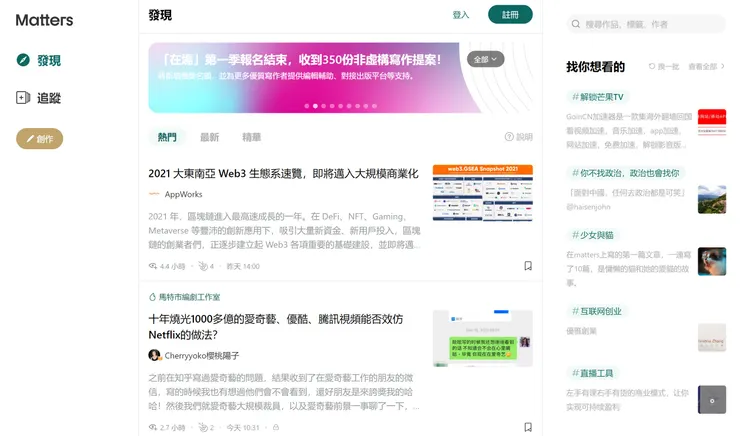Focus the search input field
740x436 pixels.
(646, 24)
